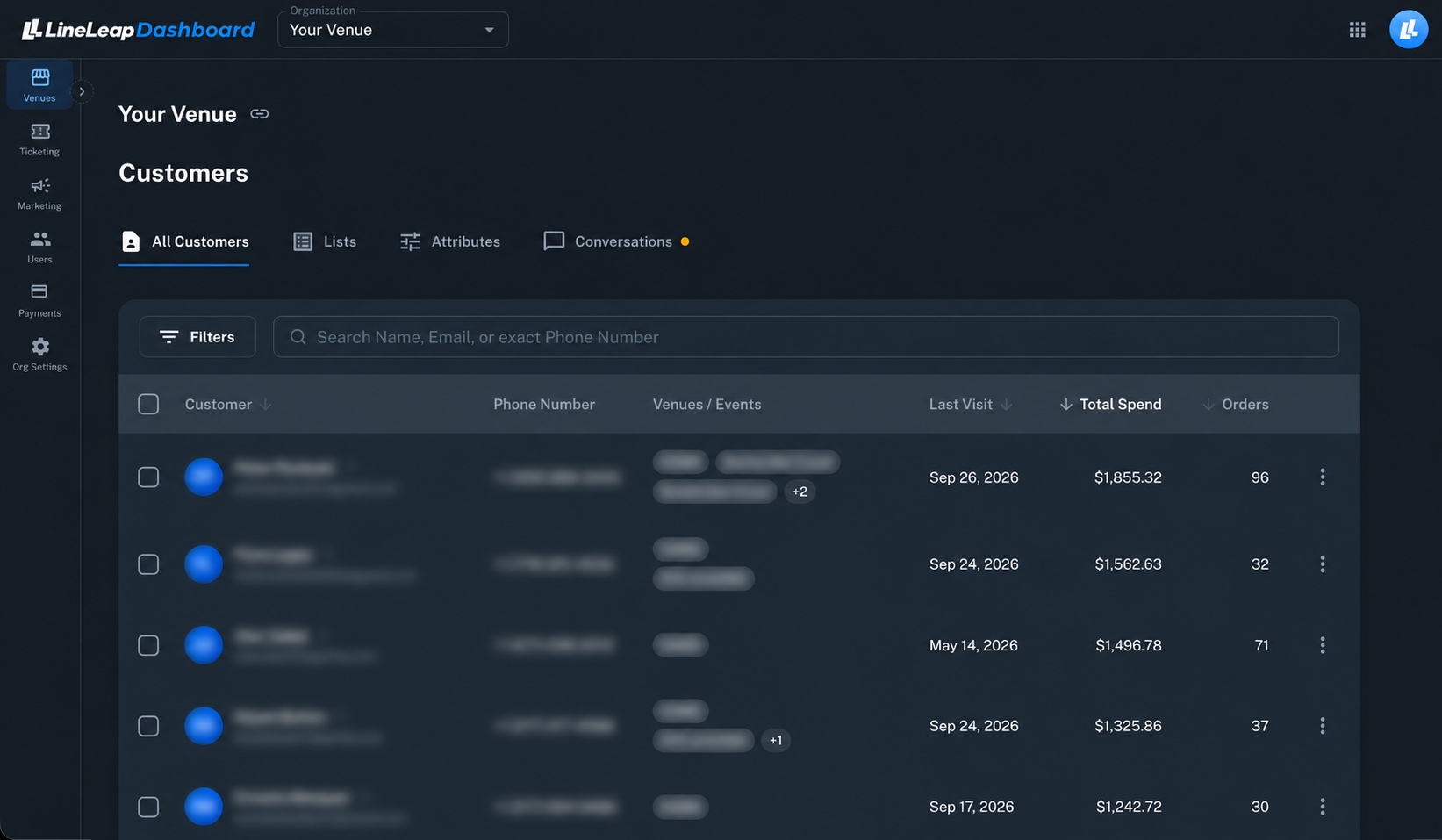1442x840 pixels.
Task: Select the customer with 32 orders
Action: click(x=148, y=564)
